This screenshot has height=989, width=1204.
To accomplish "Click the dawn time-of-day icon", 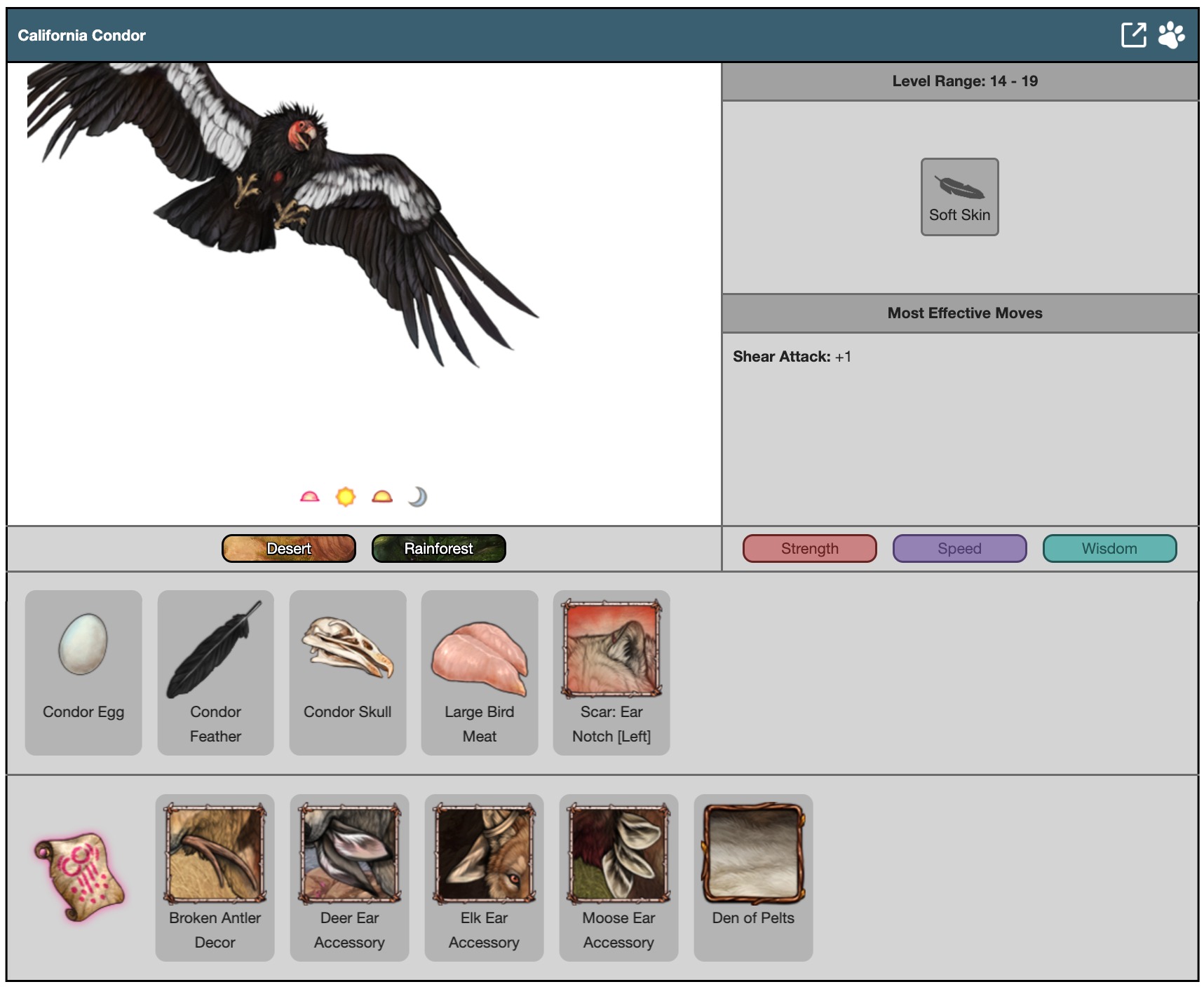I will click(x=309, y=497).
